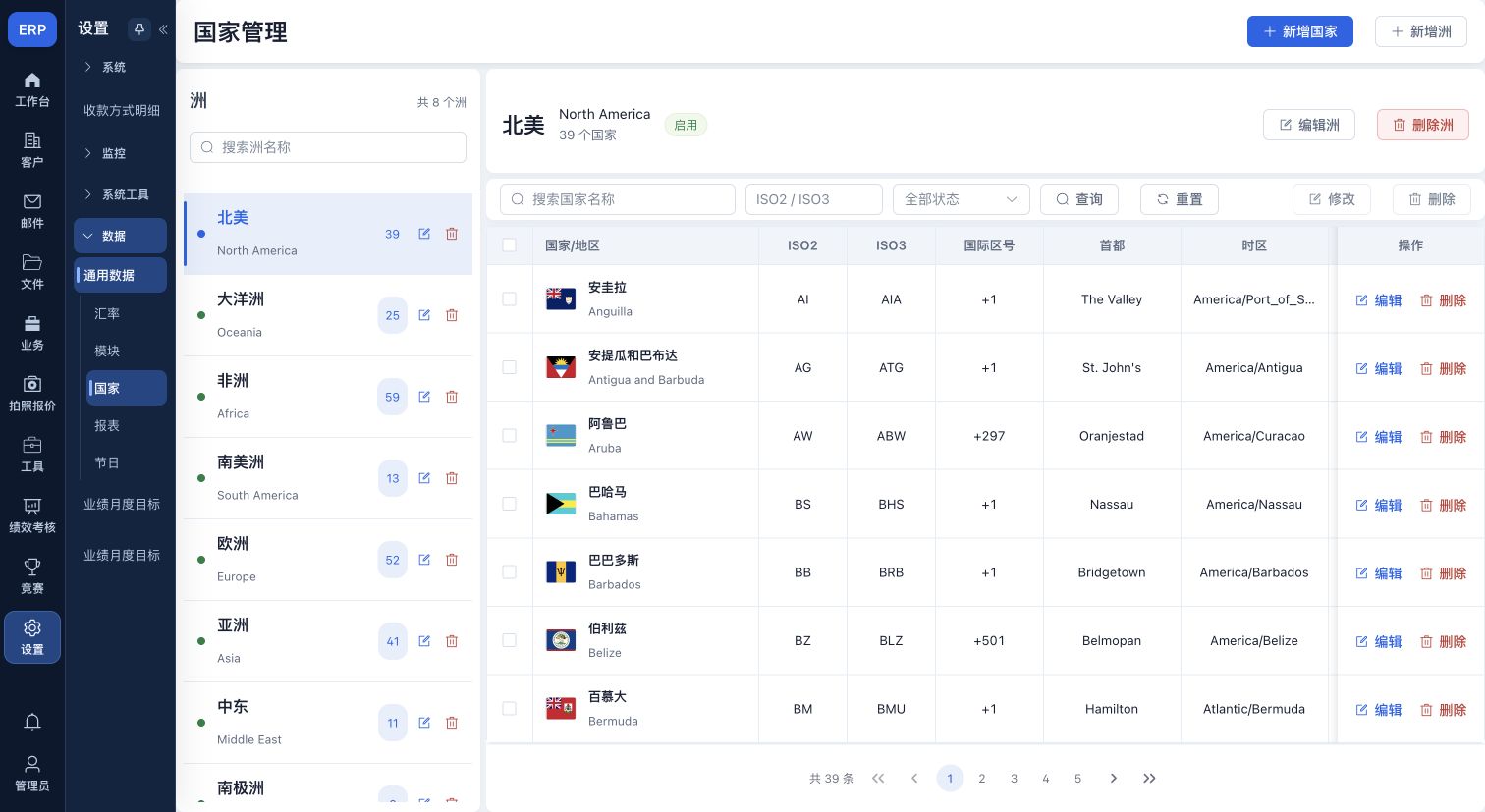Open the 绩效考核 sidebar icon
The width and height of the screenshot is (1485, 812).
[x=32, y=514]
